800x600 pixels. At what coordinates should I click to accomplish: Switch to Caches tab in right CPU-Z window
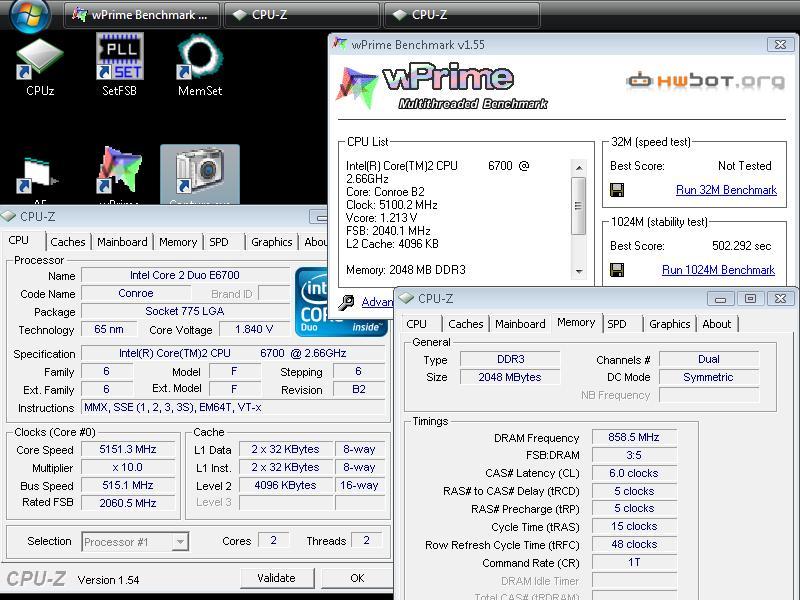tap(465, 324)
